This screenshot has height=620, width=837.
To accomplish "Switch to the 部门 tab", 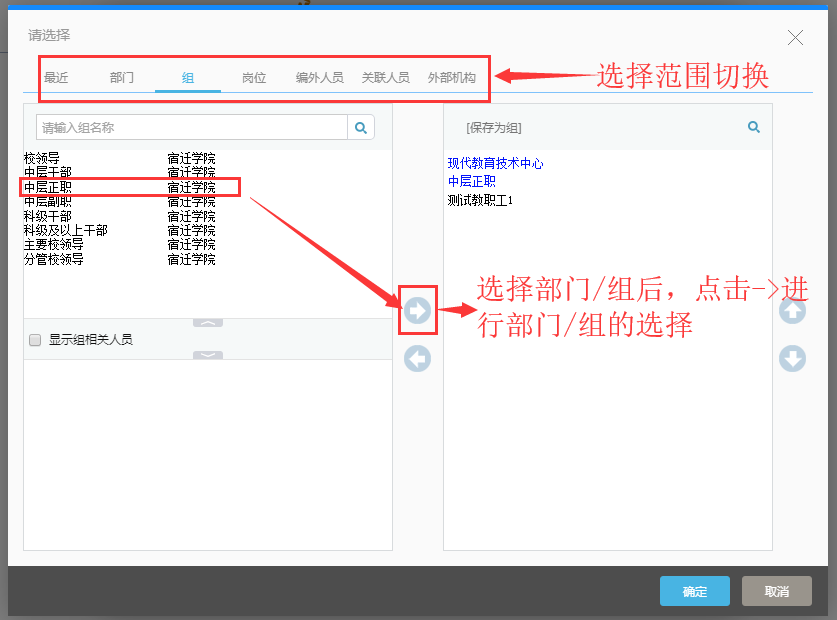I will (x=122, y=78).
